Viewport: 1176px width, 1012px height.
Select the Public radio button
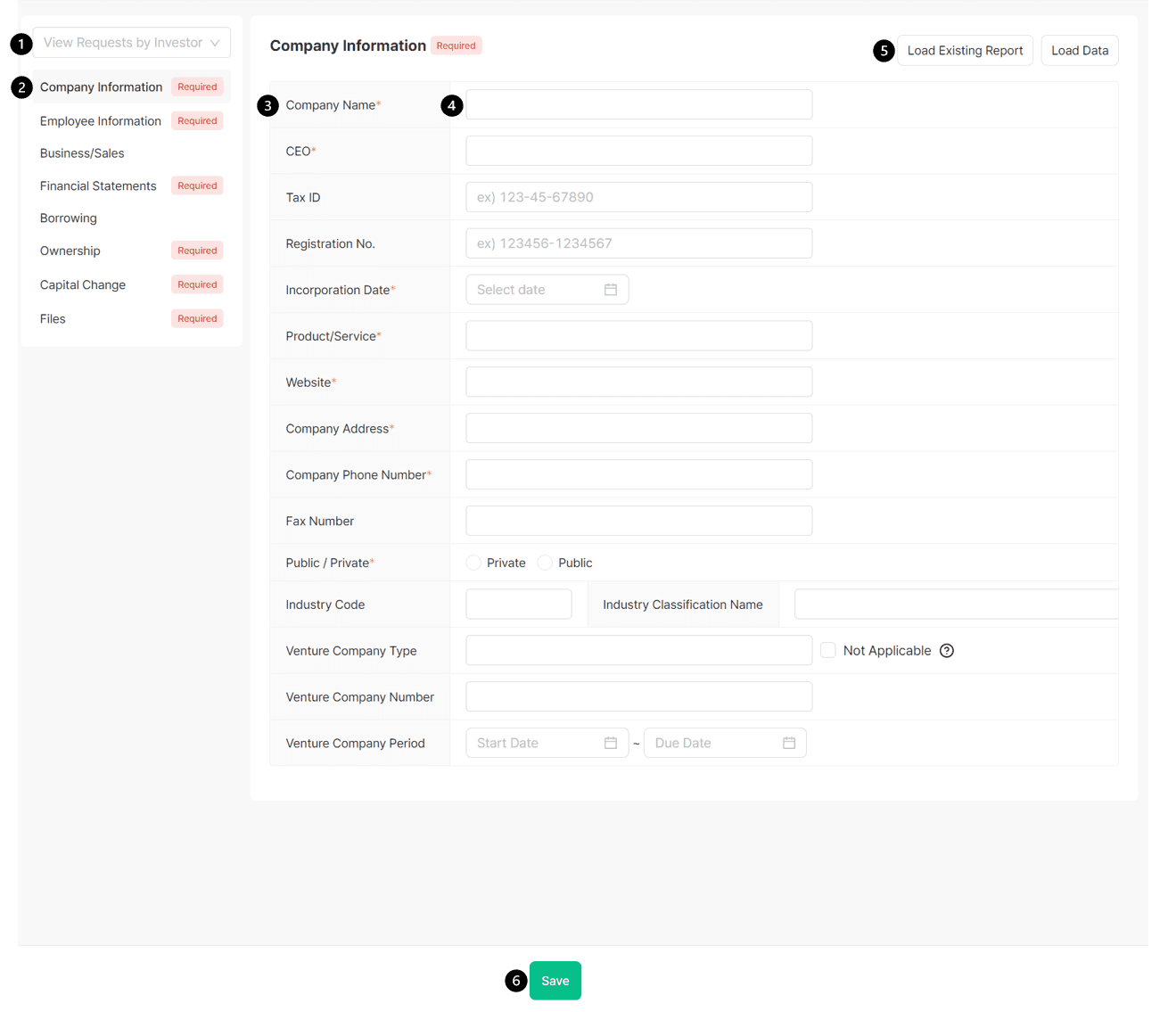coord(545,562)
